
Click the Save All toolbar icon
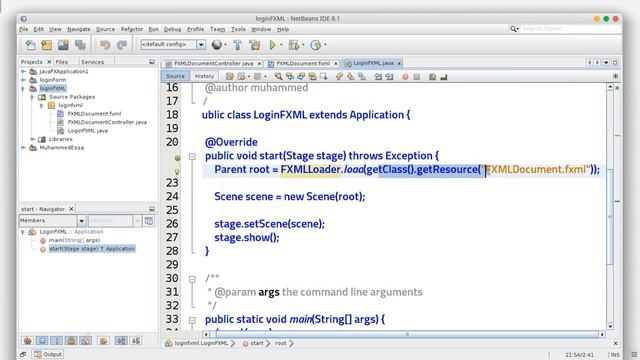pyautogui.click(x=80, y=45)
